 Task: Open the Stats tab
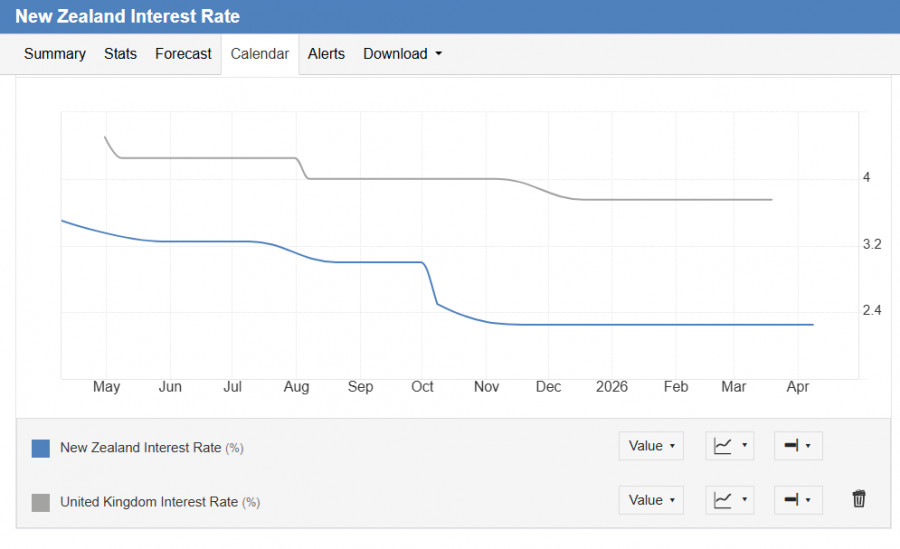click(x=121, y=54)
